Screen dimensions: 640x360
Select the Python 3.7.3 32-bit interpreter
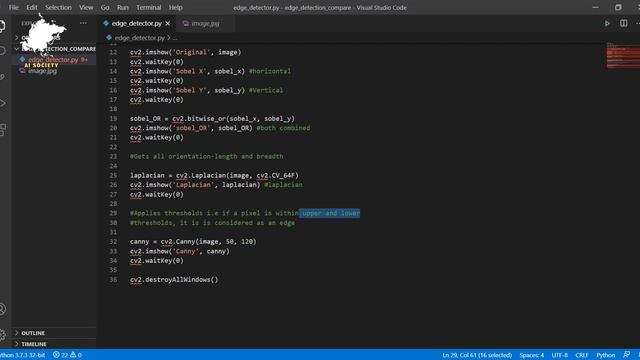[x=22, y=355]
